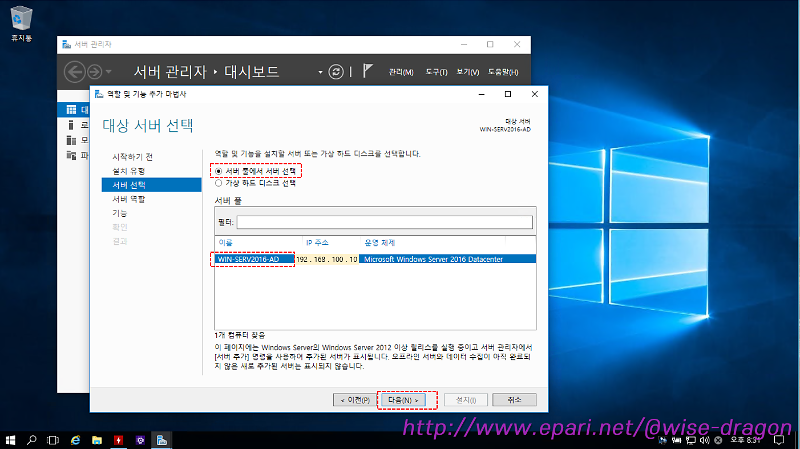Sort server pool by IP 주소 column header
800x449 pixels.
pos(317,242)
